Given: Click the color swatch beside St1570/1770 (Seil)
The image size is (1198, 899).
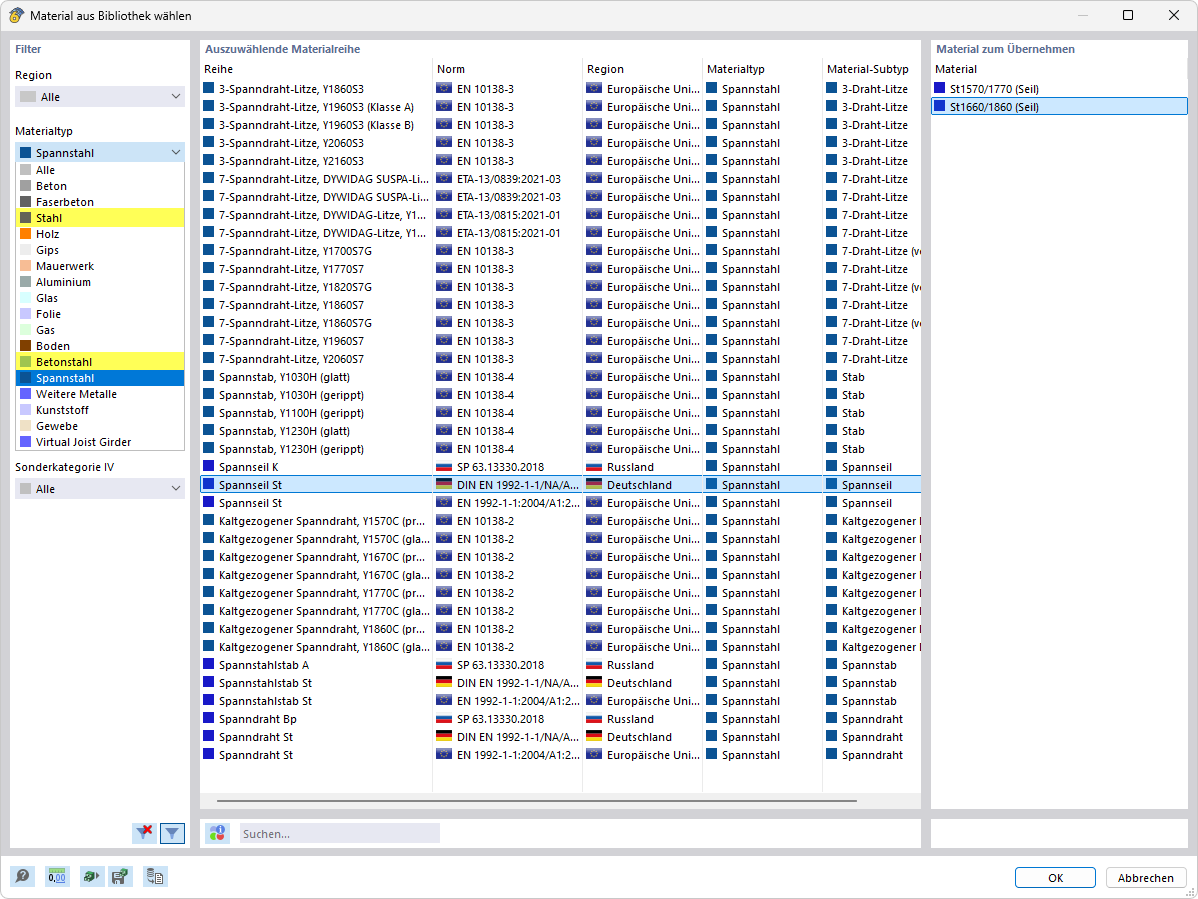Looking at the screenshot, I should [x=940, y=89].
